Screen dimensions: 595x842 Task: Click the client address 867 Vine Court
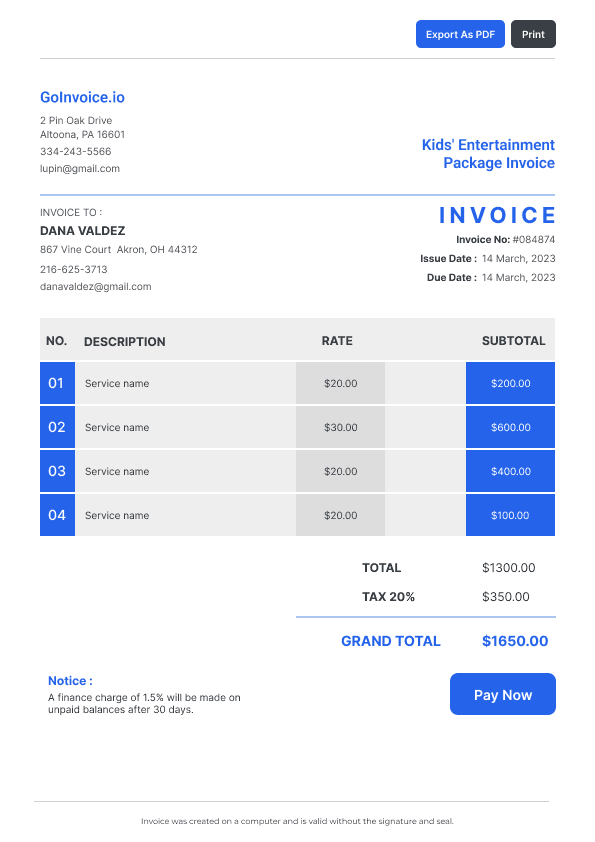click(119, 250)
